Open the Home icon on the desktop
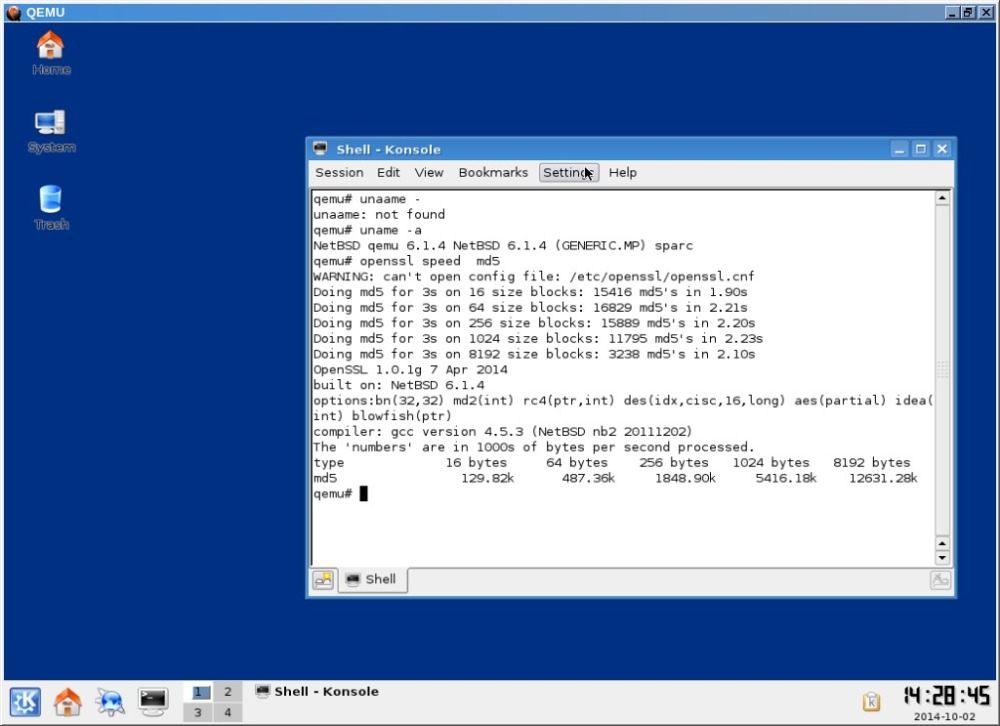This screenshot has height=726, width=1000. click(50, 48)
